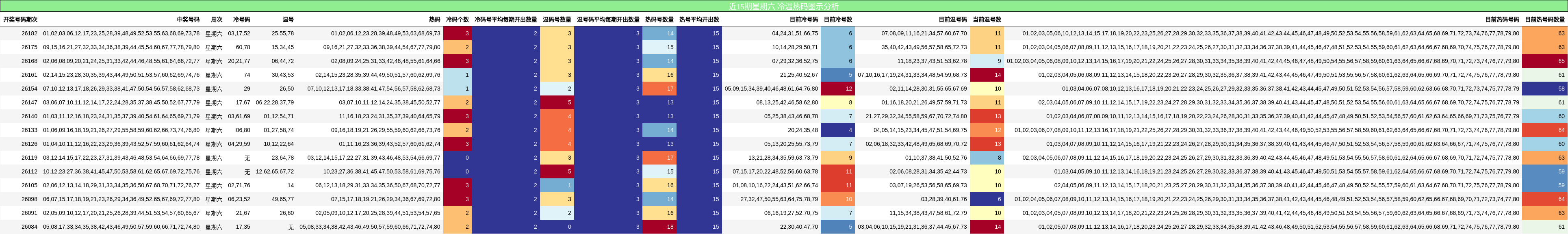
Task: Click period number 26147
Action: (x=29, y=102)
